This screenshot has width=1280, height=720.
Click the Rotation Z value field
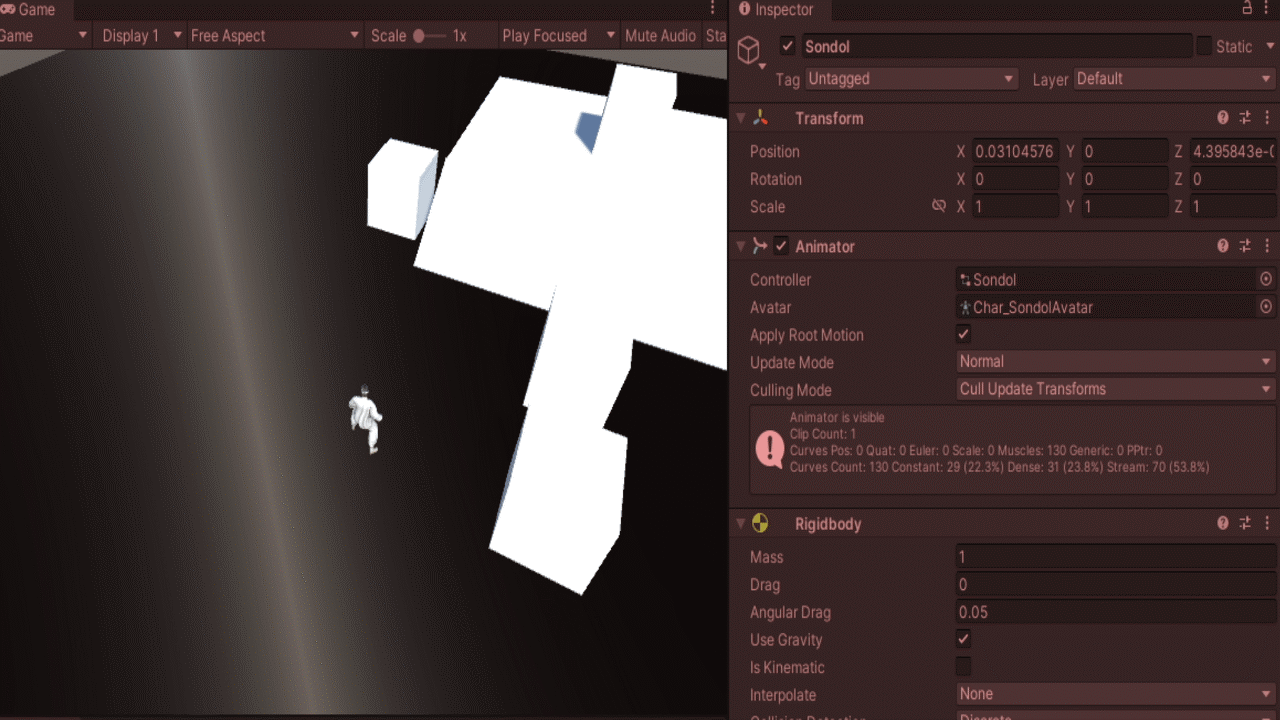click(x=1233, y=179)
